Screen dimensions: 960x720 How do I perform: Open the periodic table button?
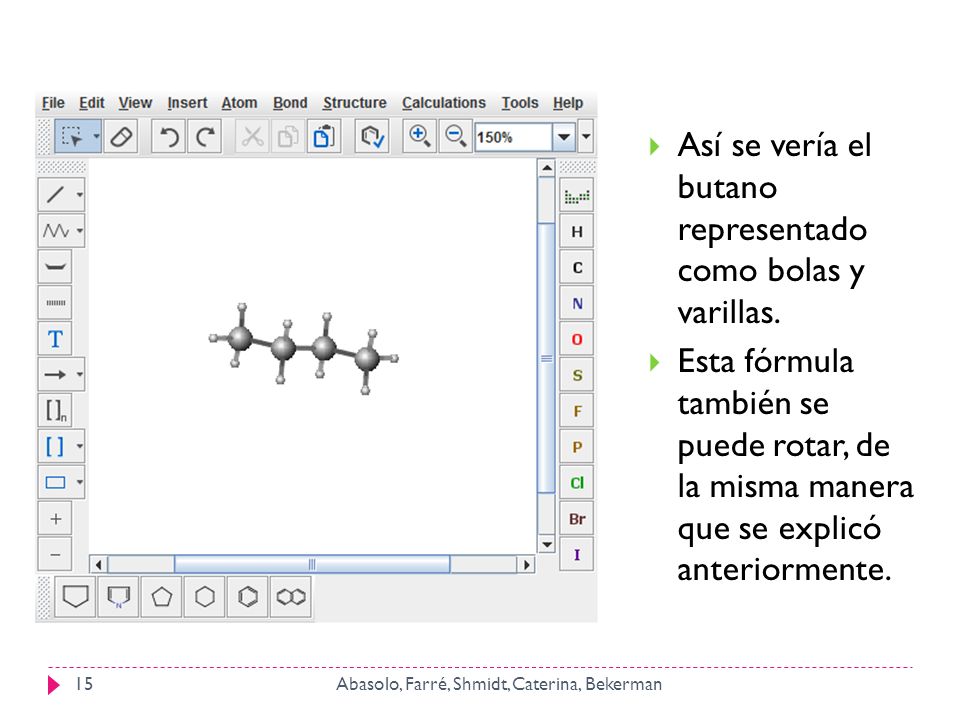pyautogui.click(x=577, y=196)
